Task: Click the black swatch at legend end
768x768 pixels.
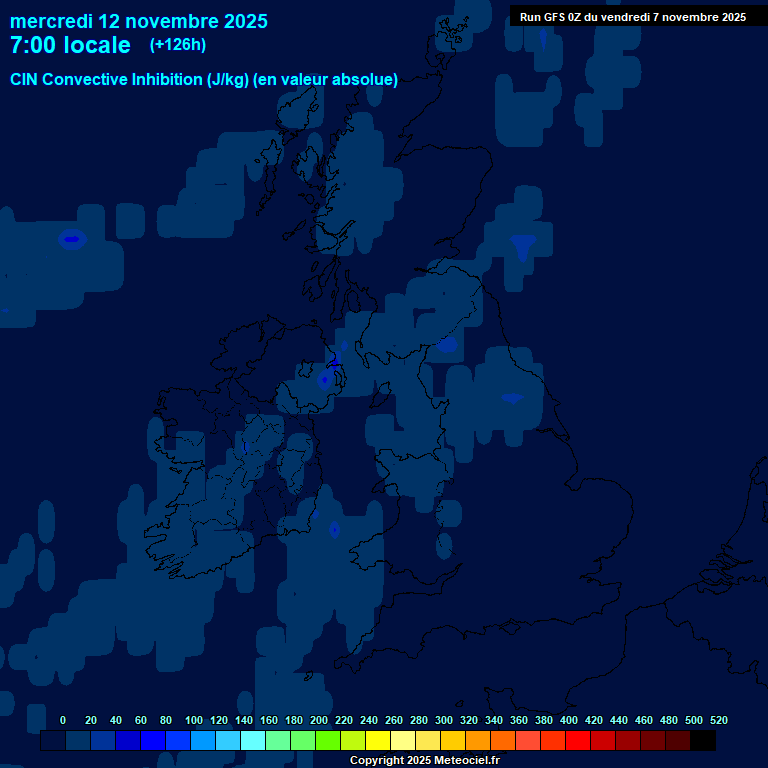Action: [703, 741]
